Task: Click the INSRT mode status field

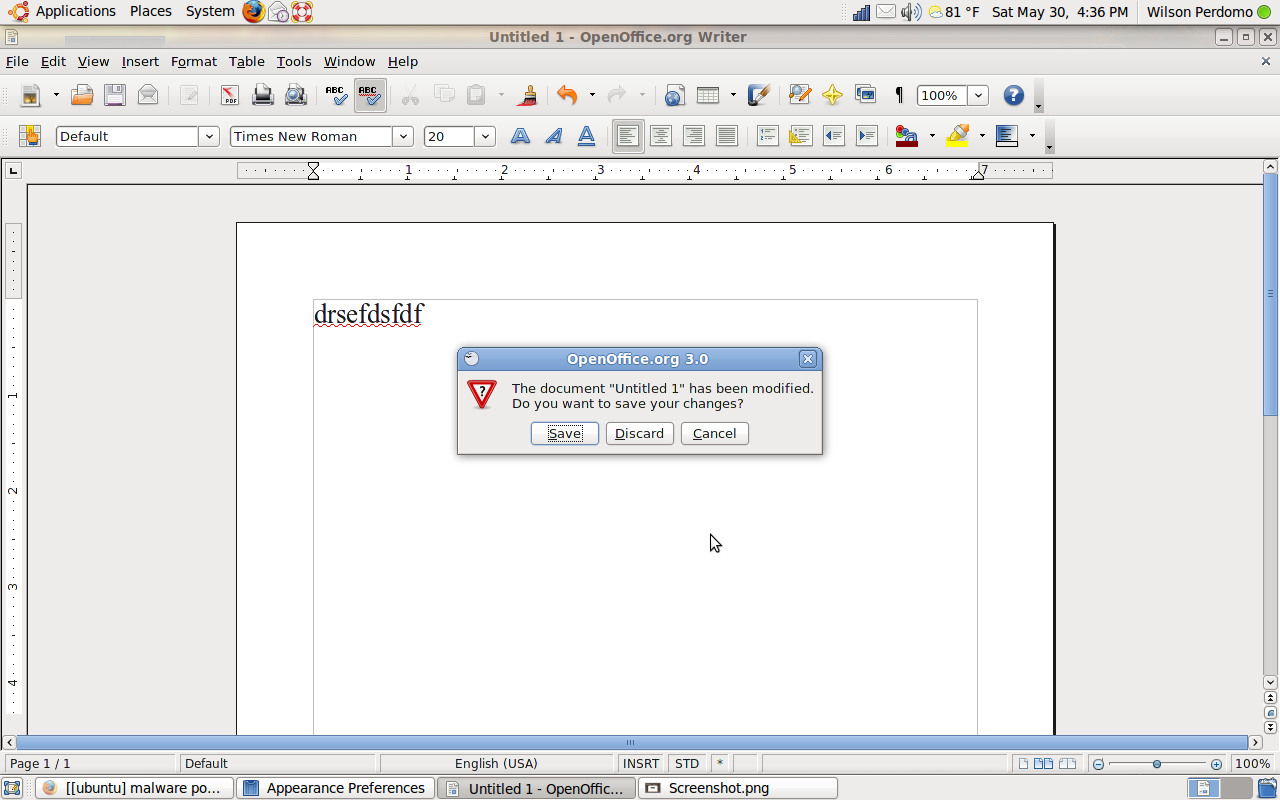Action: pyautogui.click(x=641, y=763)
